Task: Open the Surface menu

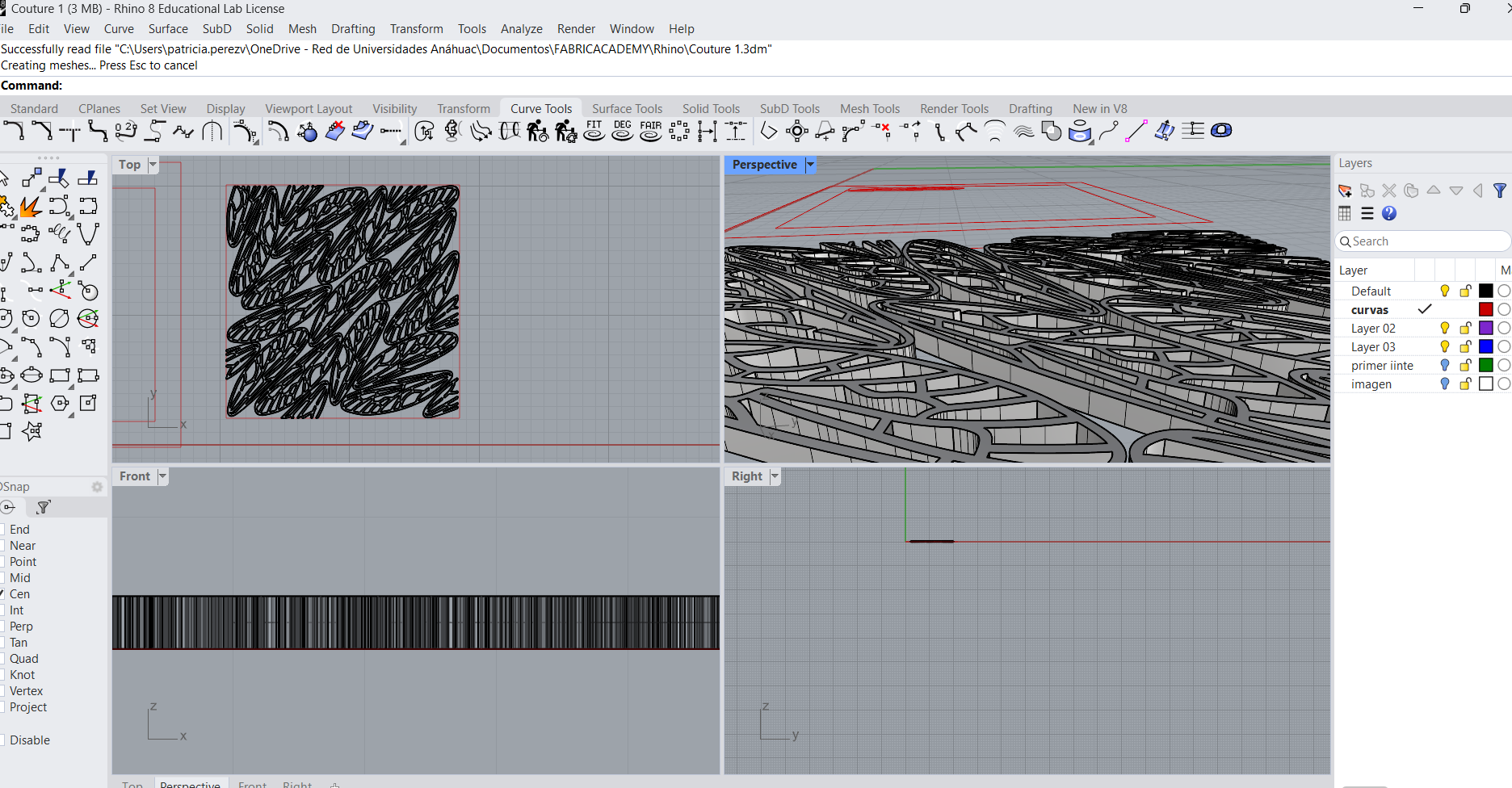Action: click(x=168, y=29)
